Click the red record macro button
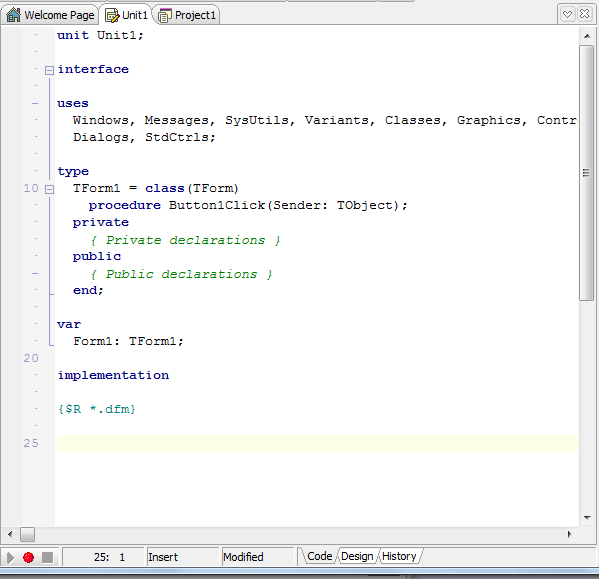This screenshot has width=599, height=579. tap(28, 558)
